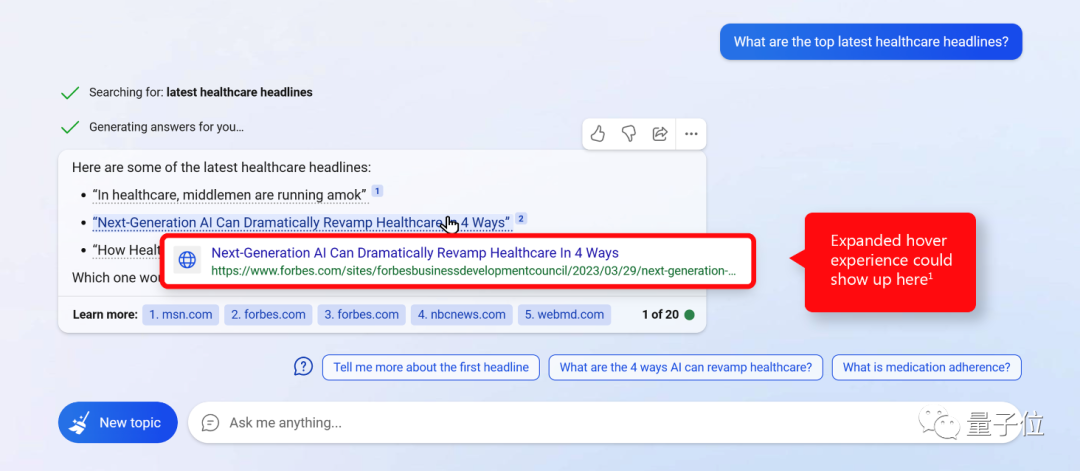Open source 3. forbes.com

click(362, 315)
